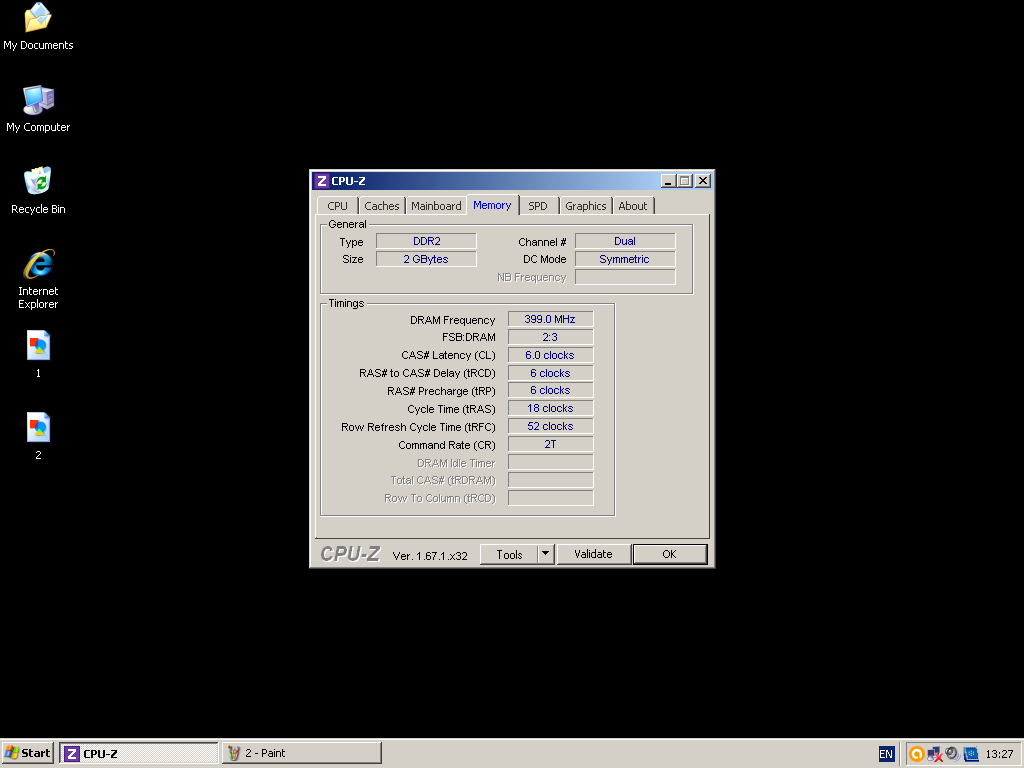Click the version text Ver. 1.67.1.x32
1024x768 pixels.
coord(430,556)
